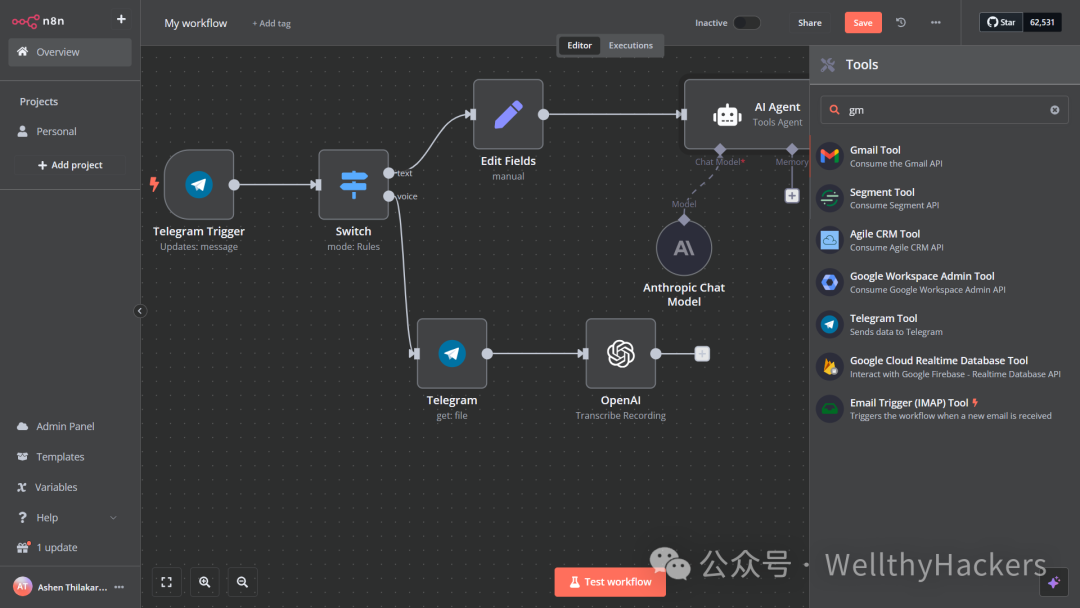Choose Google Cloud Realtime Database Tool
The height and width of the screenshot is (608, 1080).
pyautogui.click(x=944, y=367)
